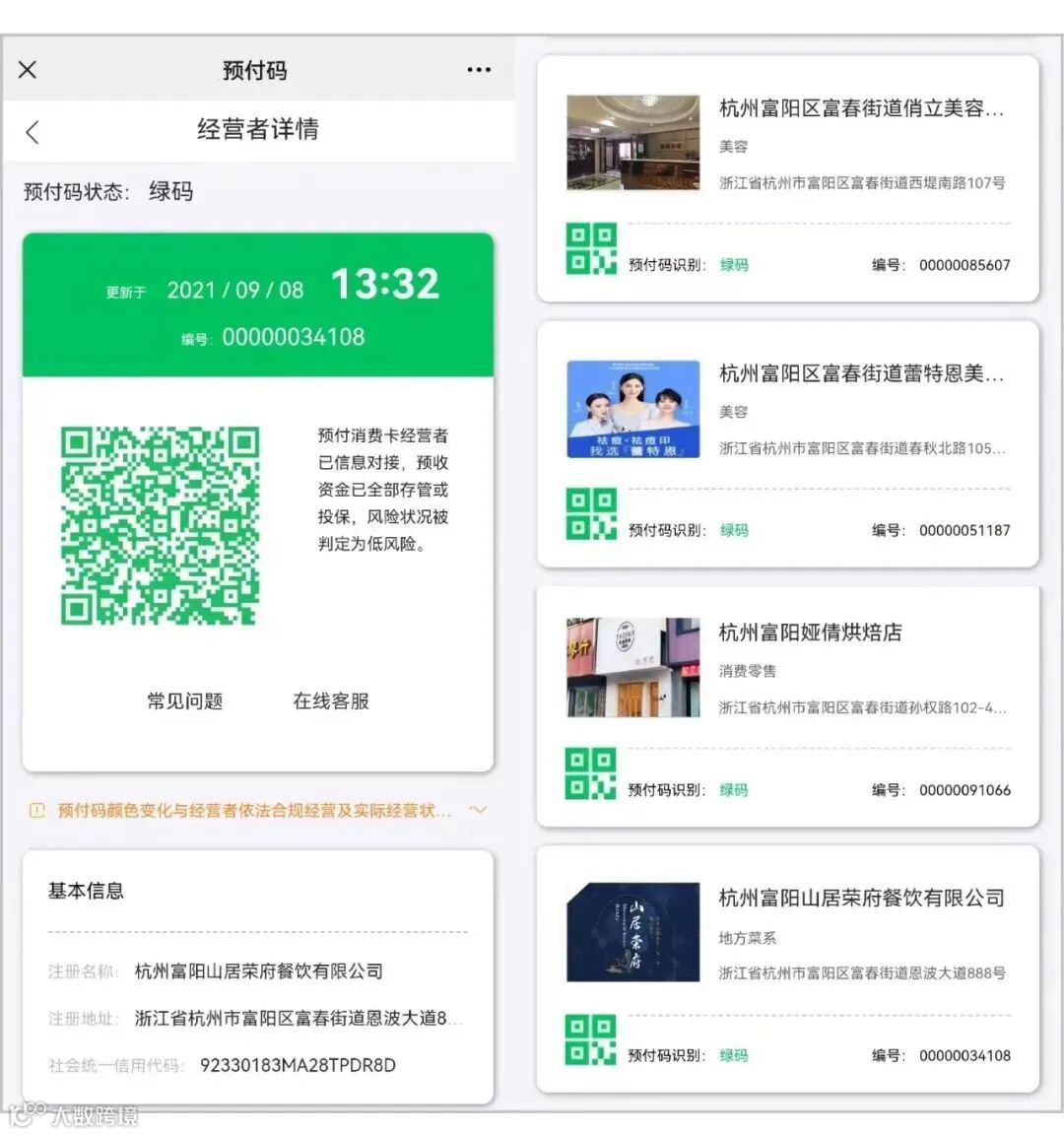The image size is (1064, 1135).
Task: Tap QR icon on 俏立美容 card
Action: [x=591, y=249]
